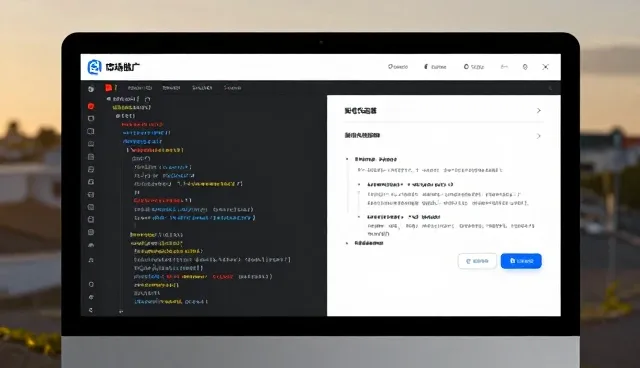Click the small arrow below the last code line

[x=121, y=311]
